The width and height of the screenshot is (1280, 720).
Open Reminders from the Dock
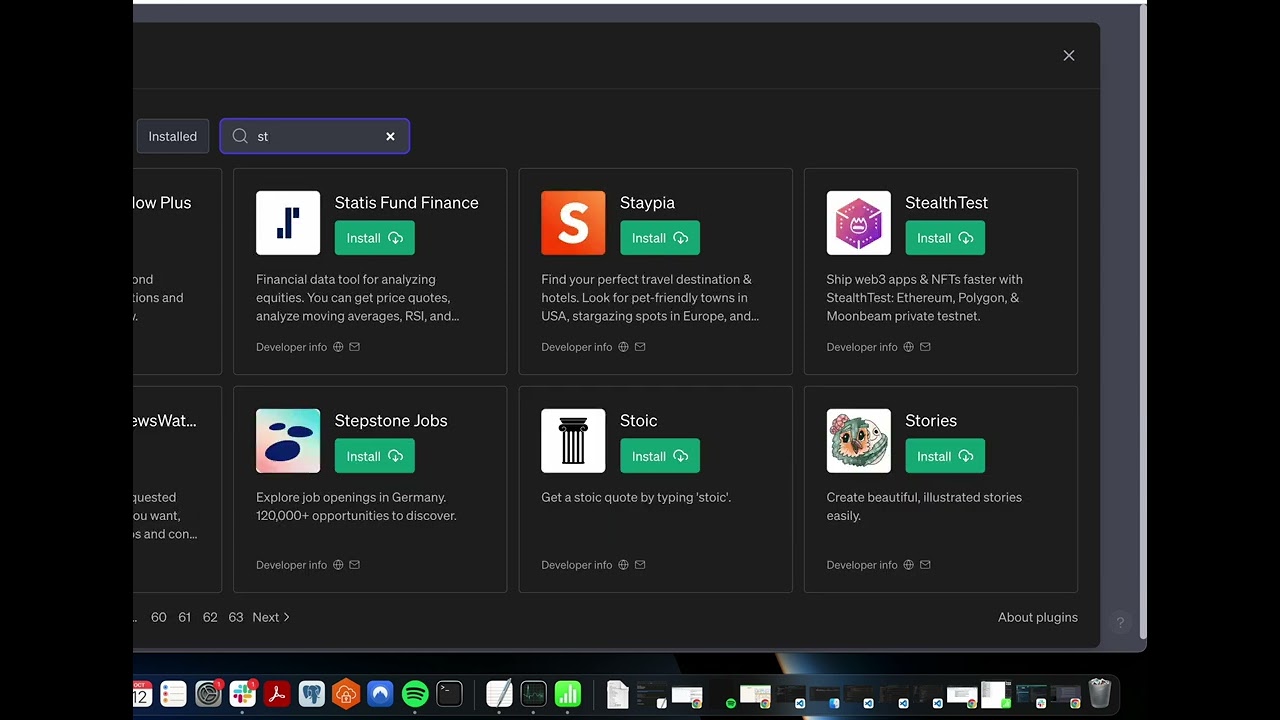click(174, 693)
